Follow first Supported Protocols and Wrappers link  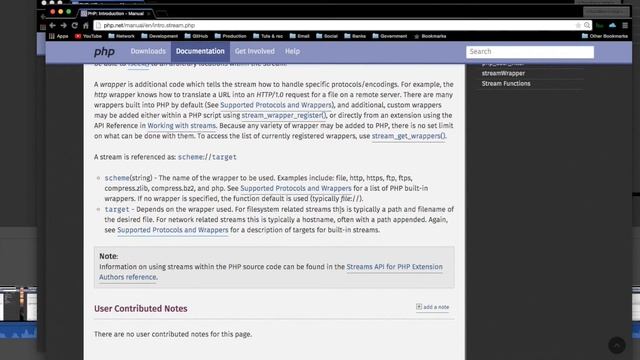coord(276,105)
